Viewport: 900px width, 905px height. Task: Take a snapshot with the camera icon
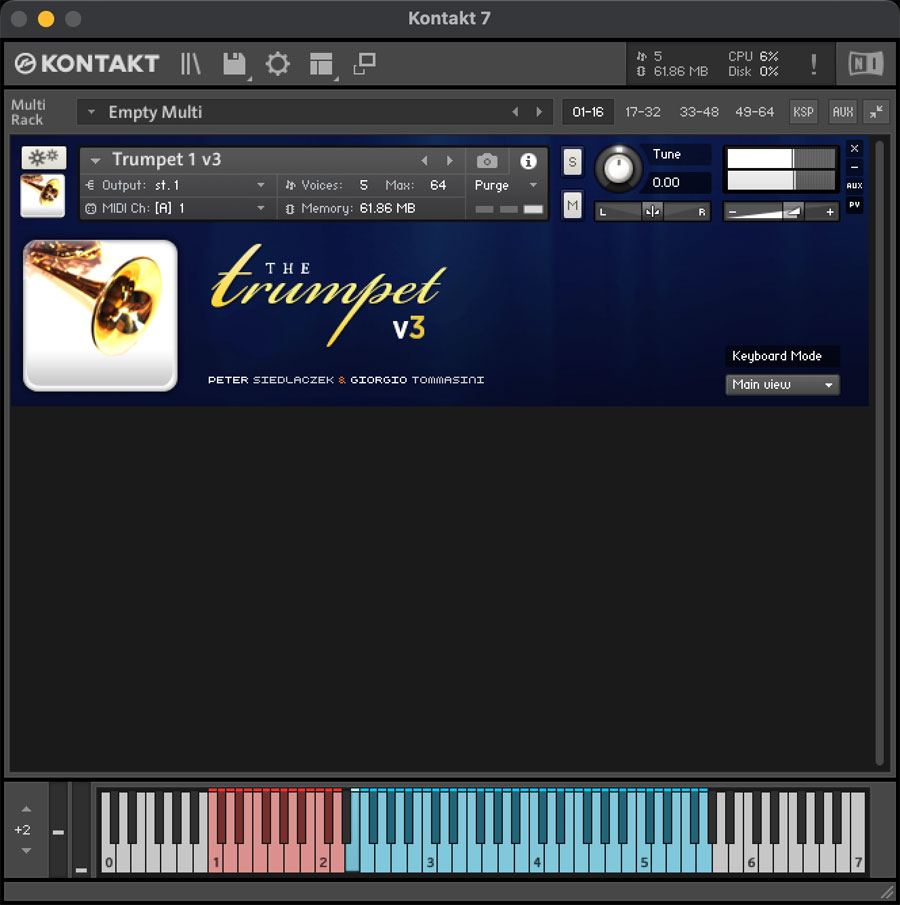[x=486, y=162]
